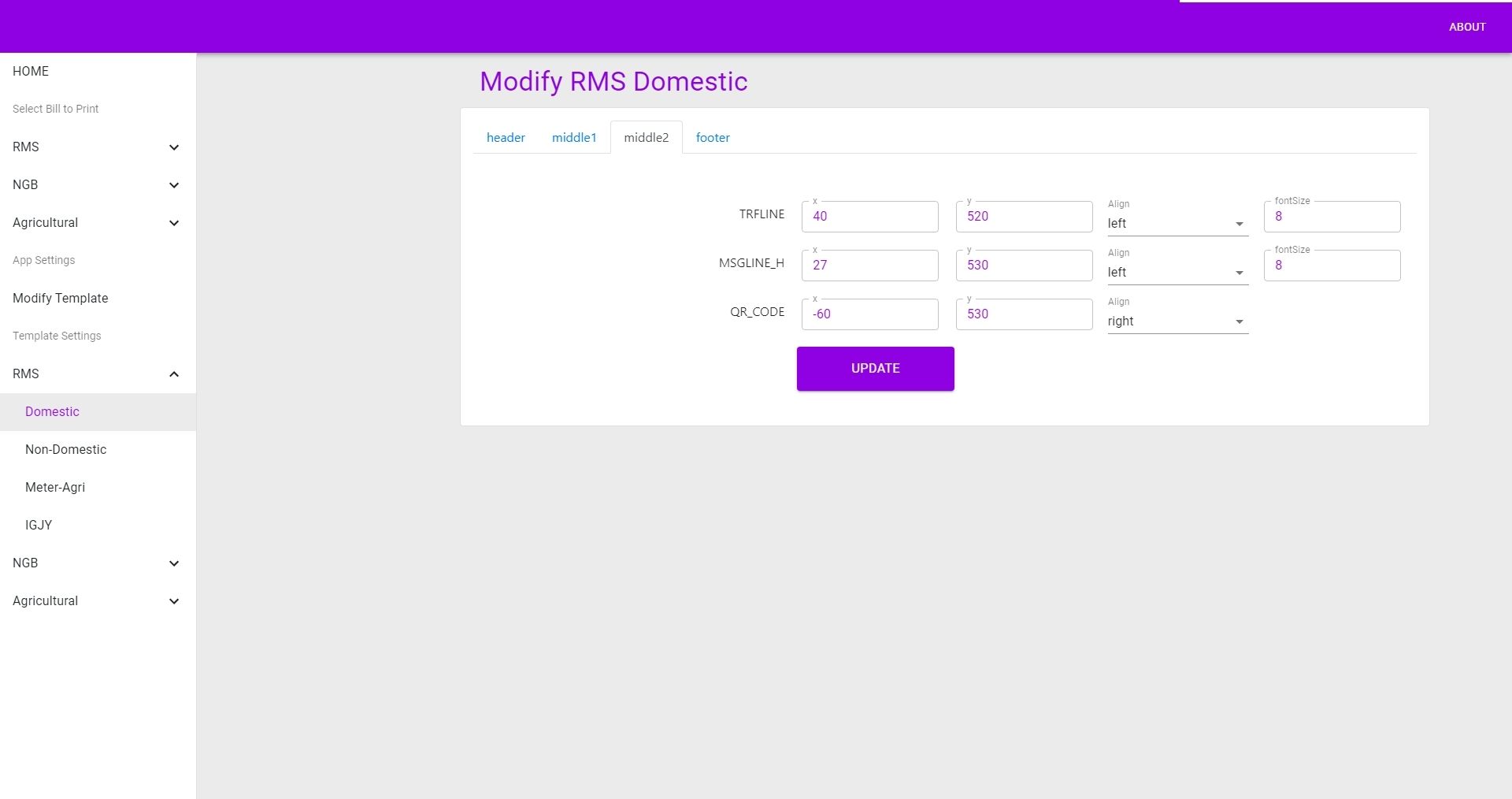
Task: Open TRFLINE Align dropdown
Action: point(1177,224)
